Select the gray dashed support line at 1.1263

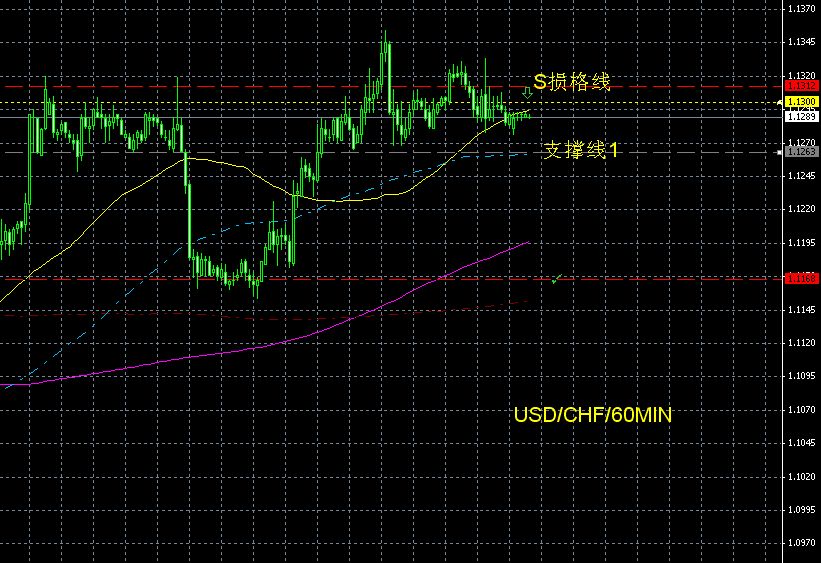pos(393,152)
